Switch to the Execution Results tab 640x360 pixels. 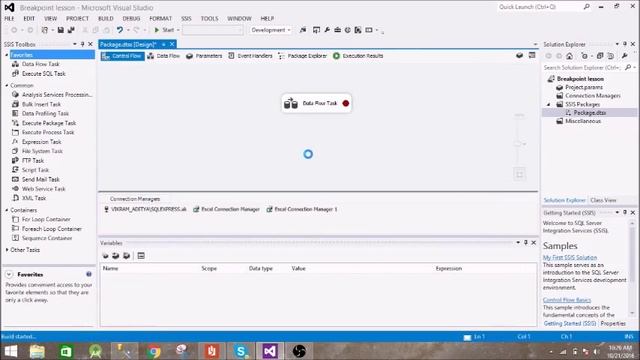pos(358,56)
